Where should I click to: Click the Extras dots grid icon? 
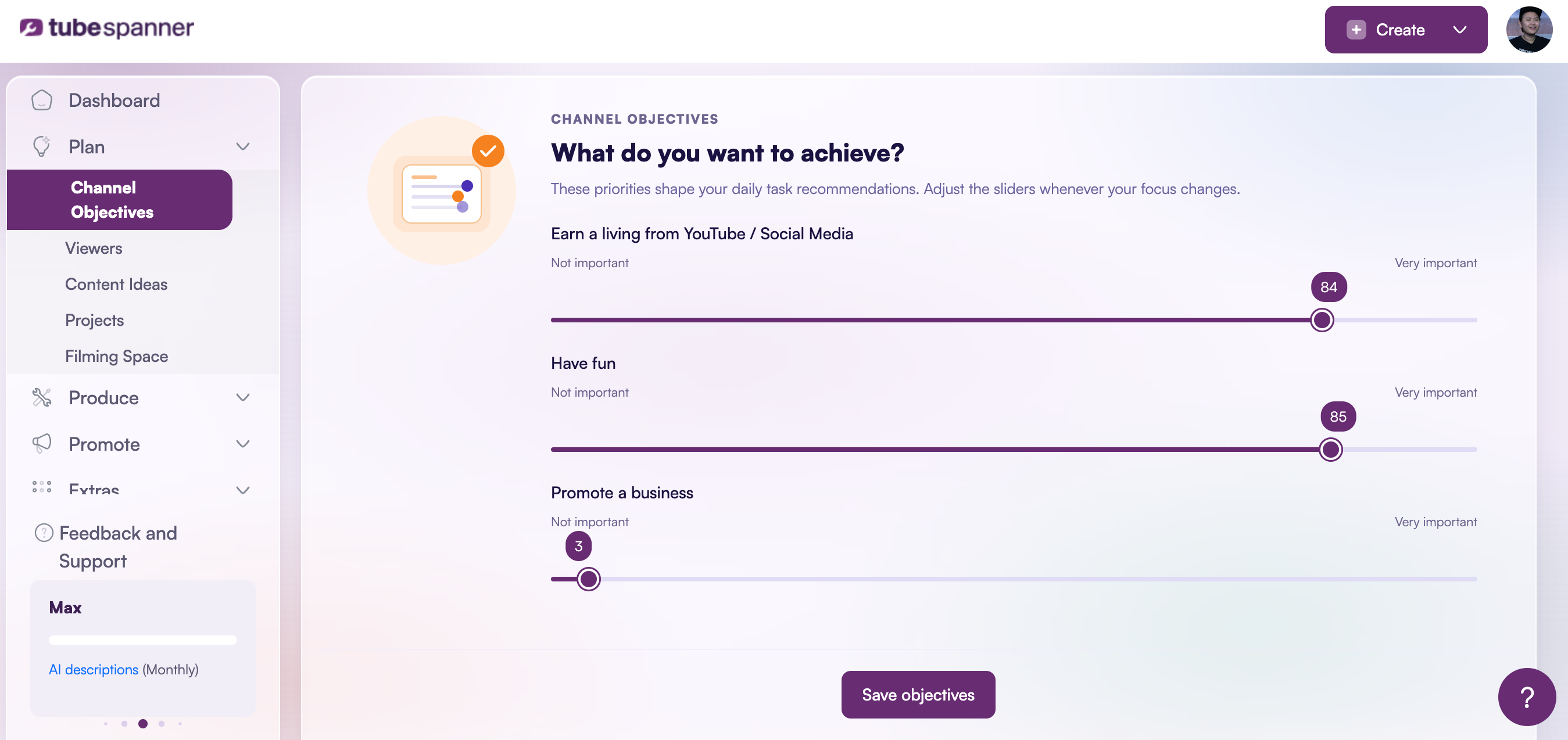[41, 487]
